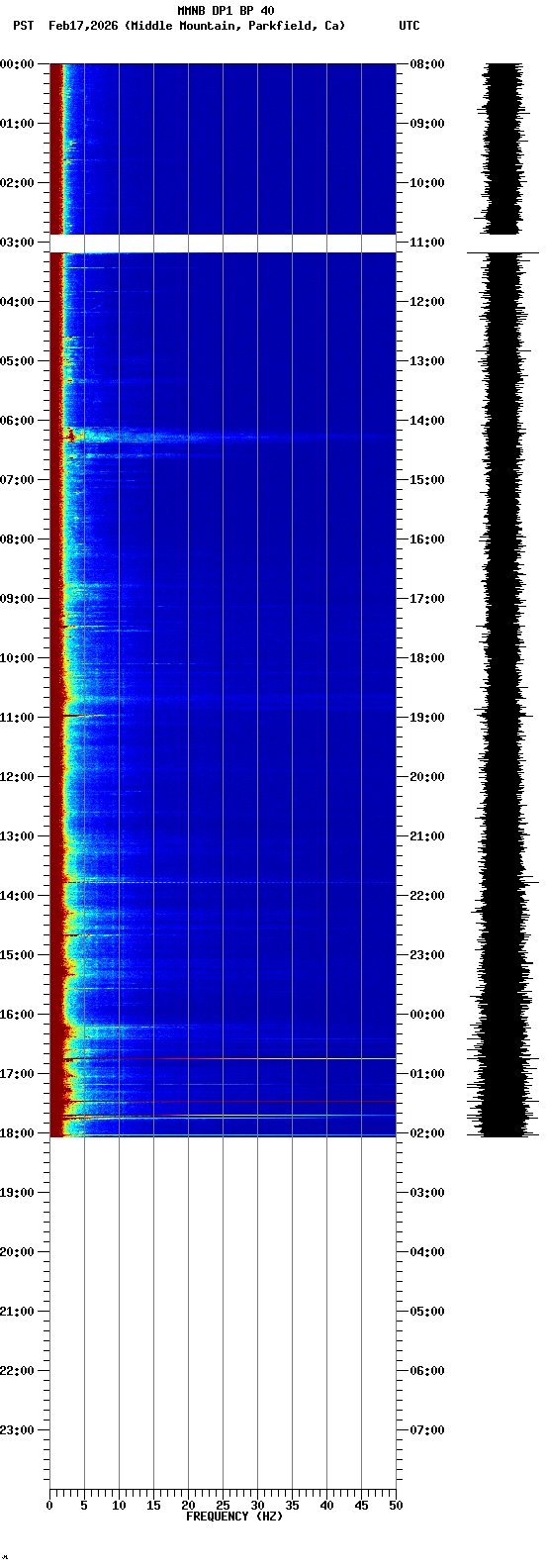The height and width of the screenshot is (1568, 546).
Task: Click the 14:00 UTC time label
Action: pyautogui.click(x=427, y=421)
